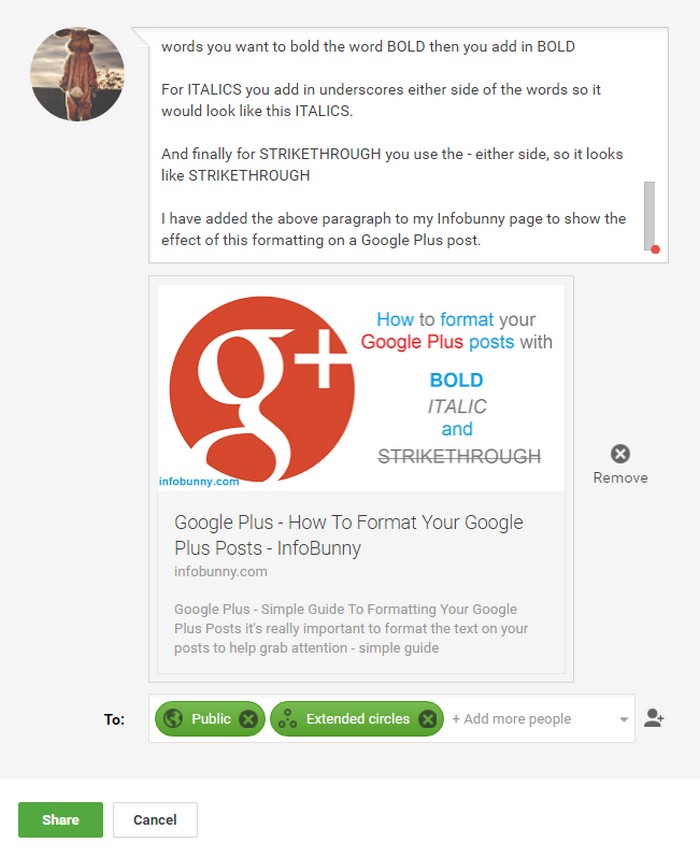The width and height of the screenshot is (700, 858).
Task: Open the audience dropdown arrow
Action: (623, 720)
